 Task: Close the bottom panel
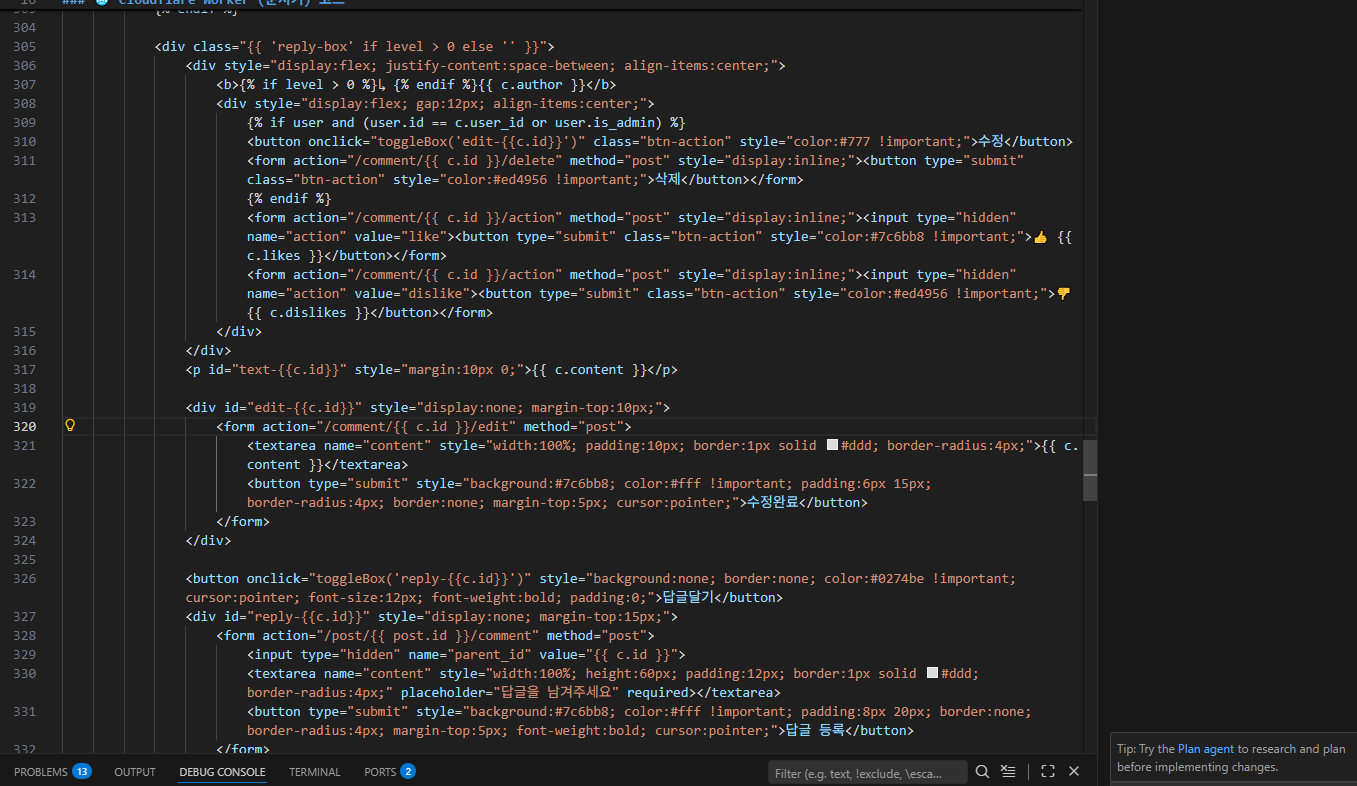click(1074, 771)
